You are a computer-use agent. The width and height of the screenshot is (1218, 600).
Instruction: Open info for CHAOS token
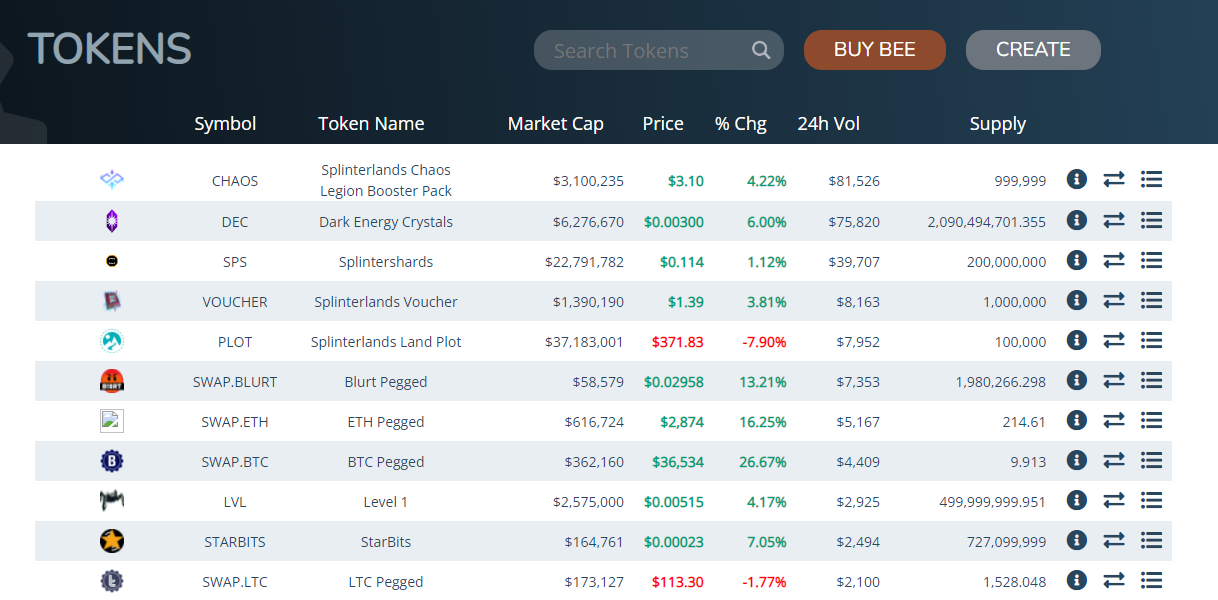(1076, 179)
